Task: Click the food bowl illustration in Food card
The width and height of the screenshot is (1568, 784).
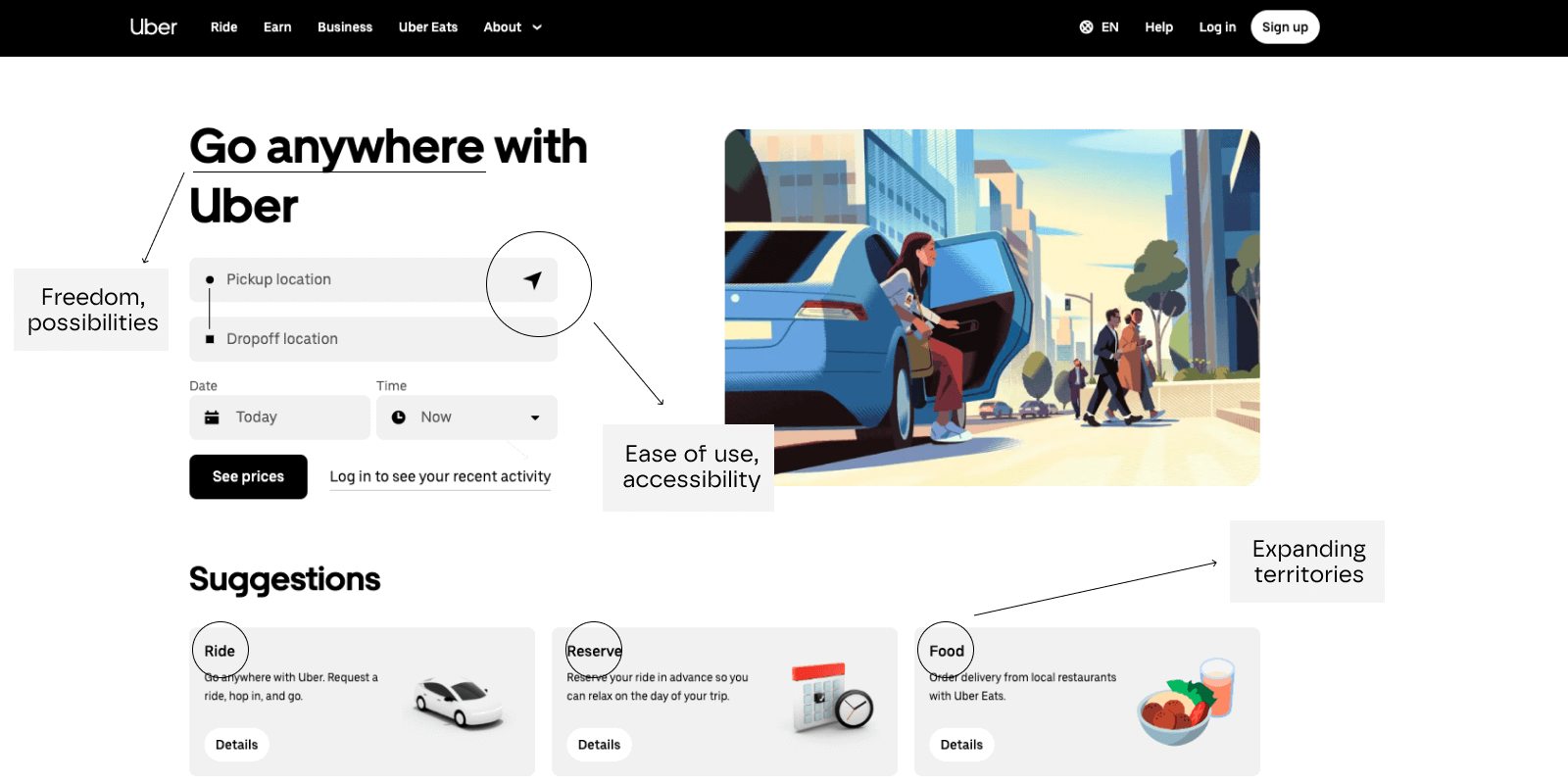Action: pos(1186,702)
